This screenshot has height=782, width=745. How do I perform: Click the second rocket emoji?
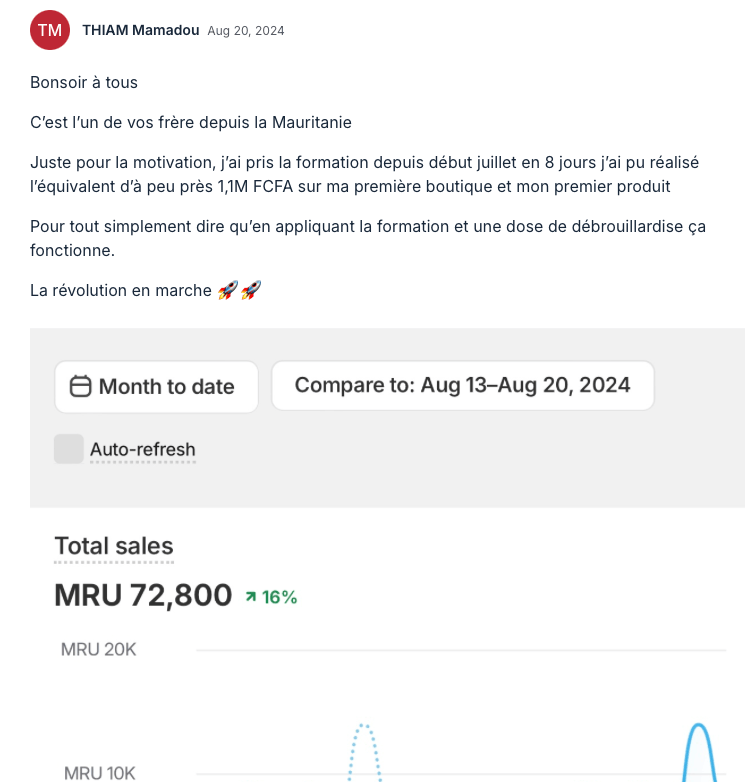pyautogui.click(x=251, y=290)
